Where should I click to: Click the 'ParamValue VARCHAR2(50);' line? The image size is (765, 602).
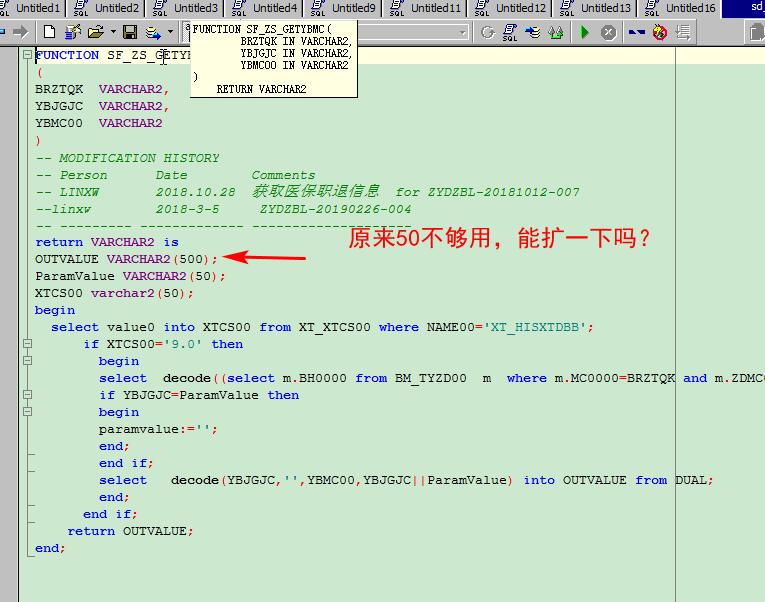[x=130, y=276]
